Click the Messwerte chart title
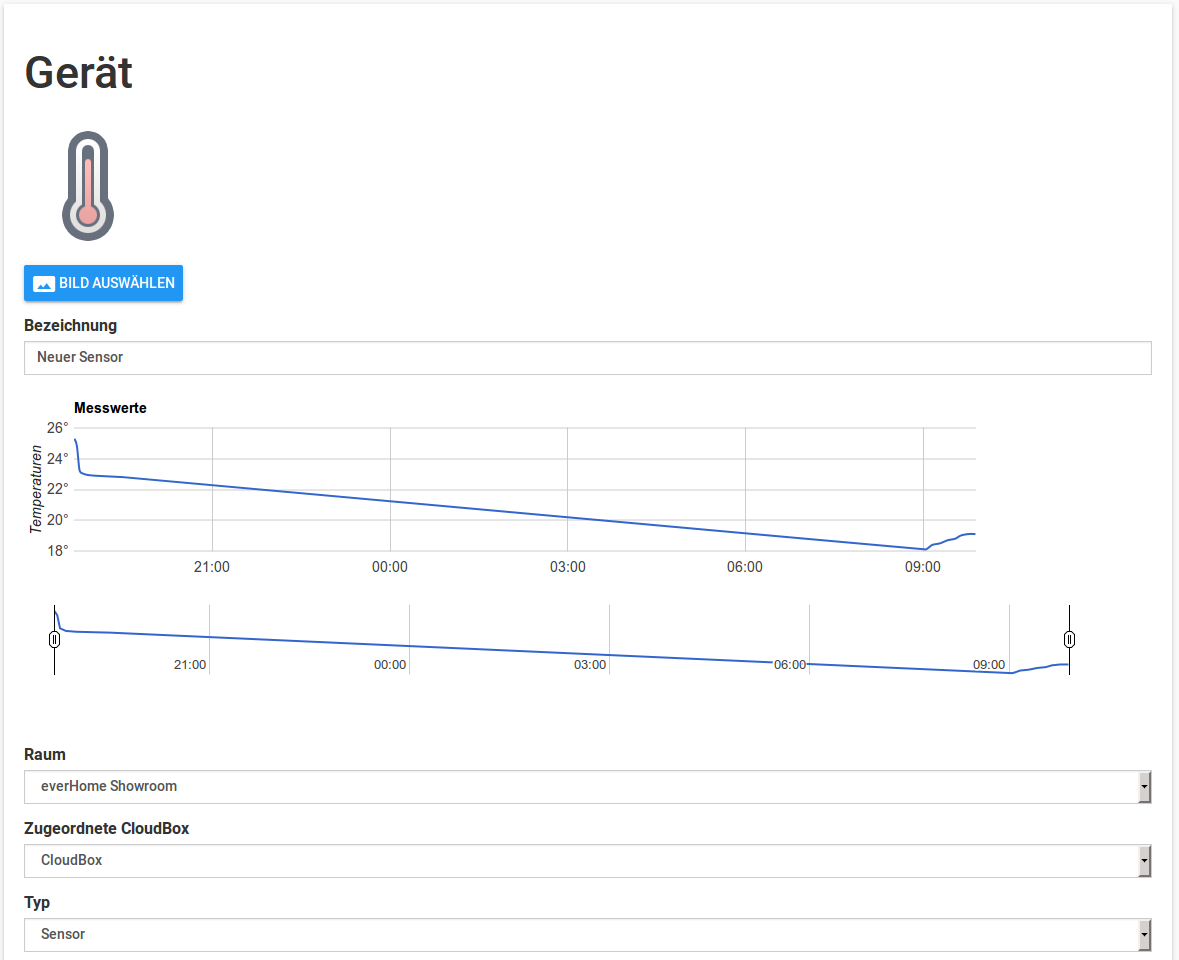The height and width of the screenshot is (960, 1179). [x=110, y=408]
